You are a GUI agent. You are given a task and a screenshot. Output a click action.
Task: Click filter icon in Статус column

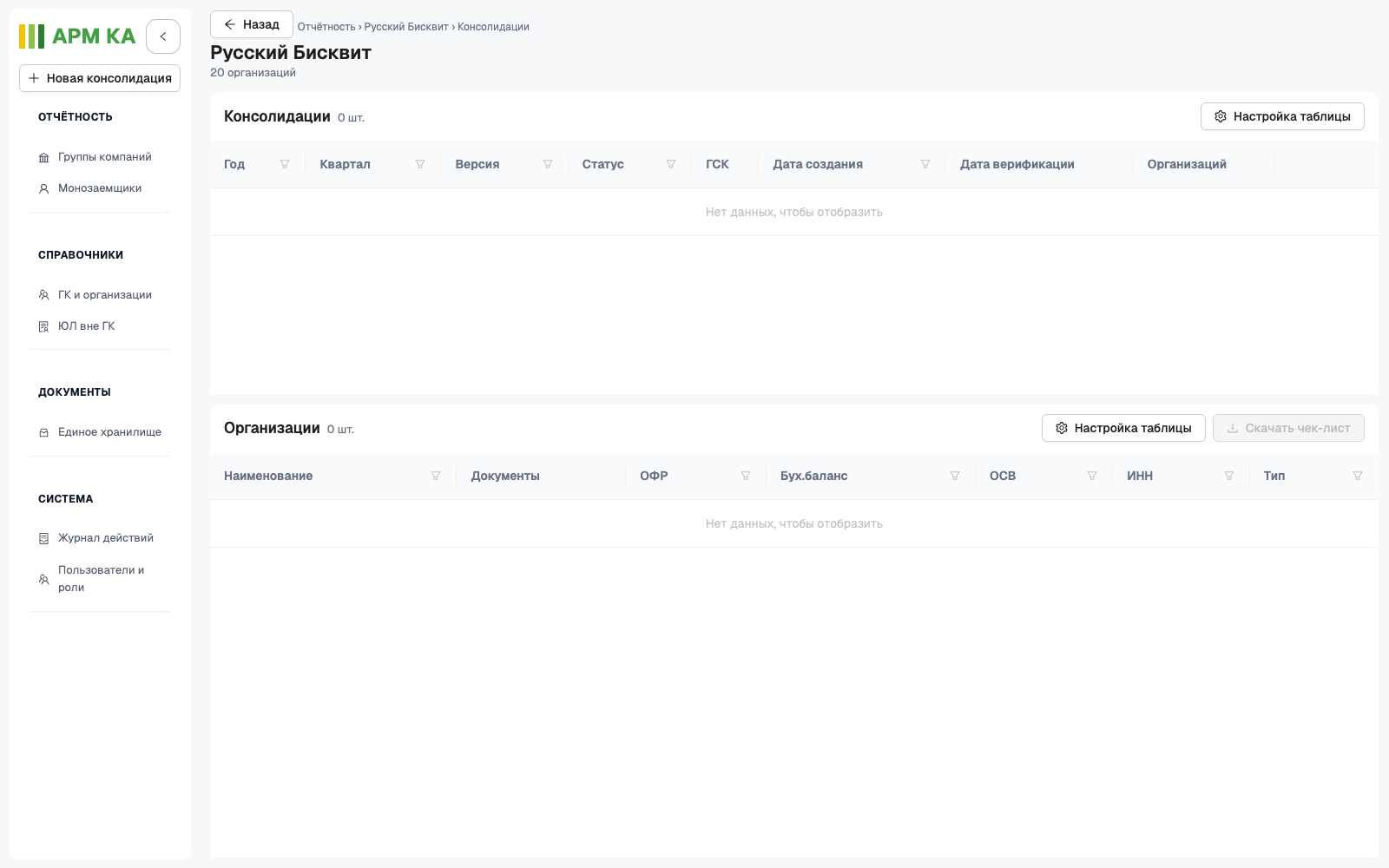pyautogui.click(x=671, y=164)
